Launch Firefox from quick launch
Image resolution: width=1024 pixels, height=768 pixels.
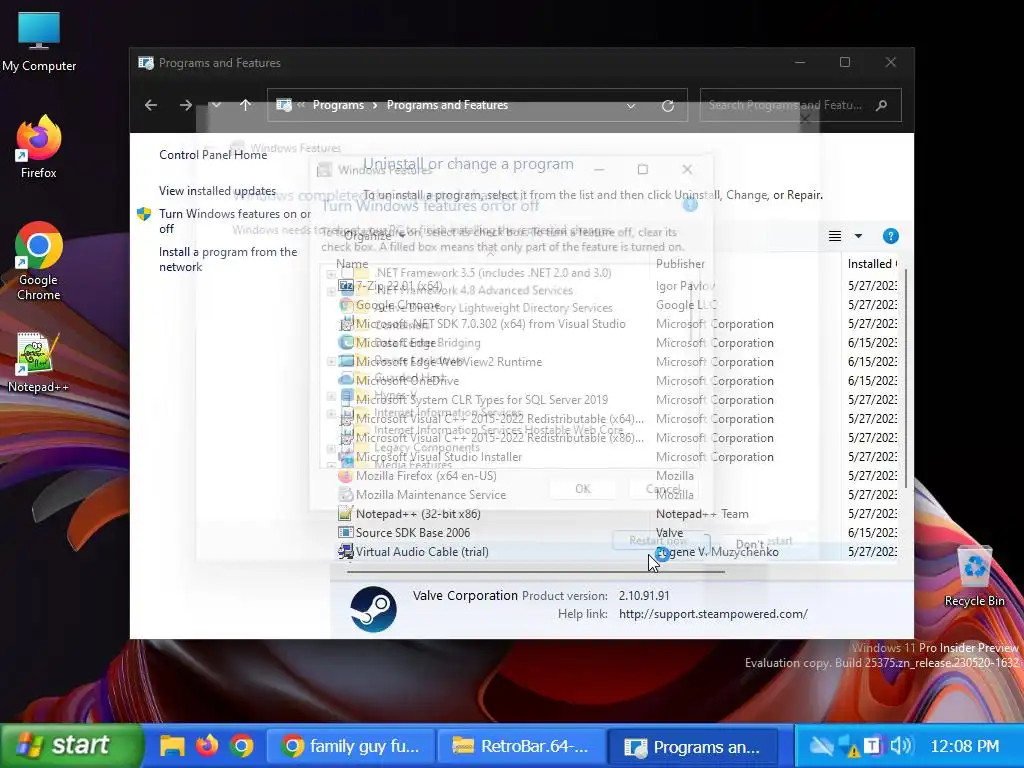[x=207, y=746]
